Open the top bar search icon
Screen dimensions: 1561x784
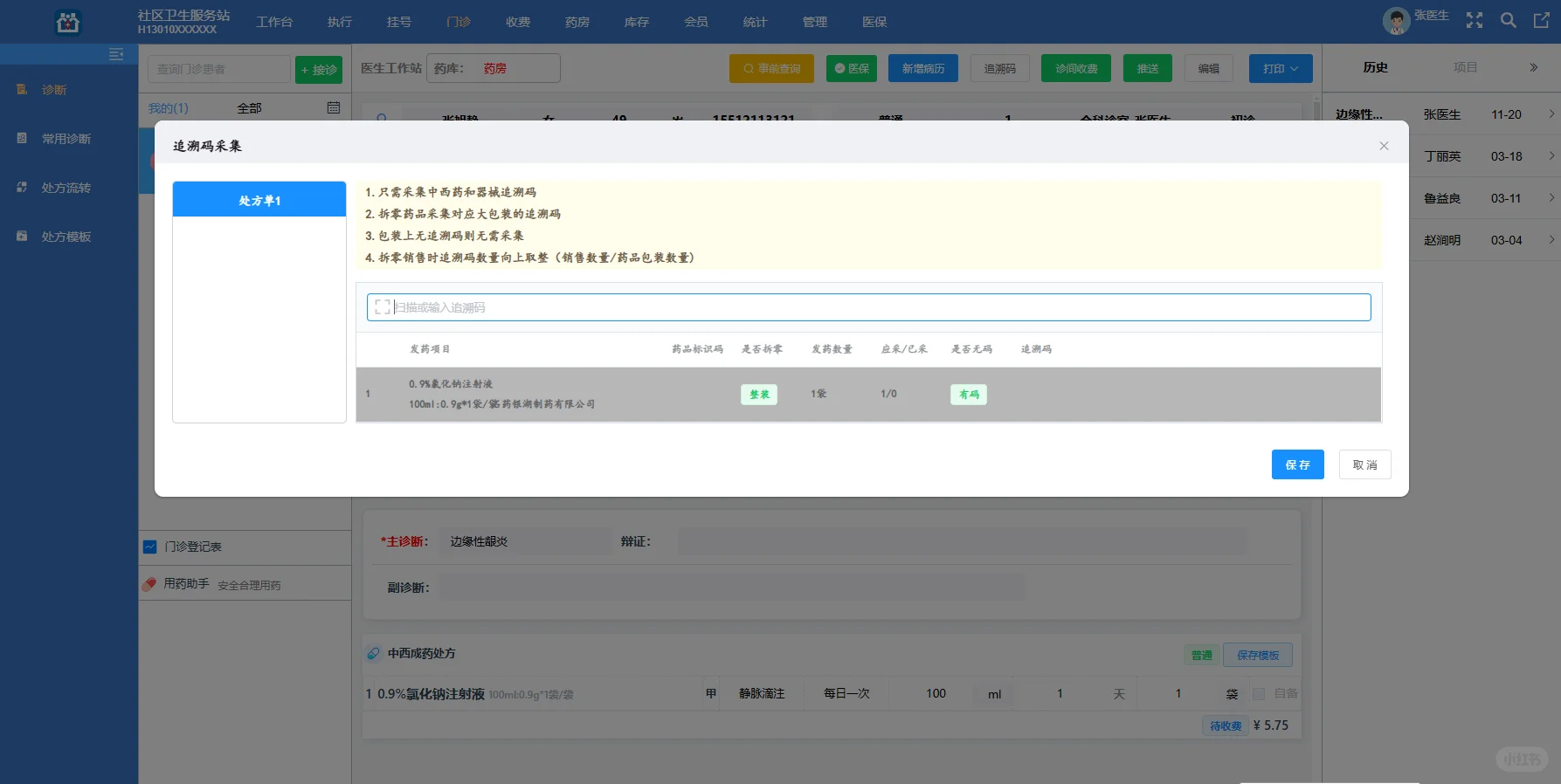pos(1509,21)
